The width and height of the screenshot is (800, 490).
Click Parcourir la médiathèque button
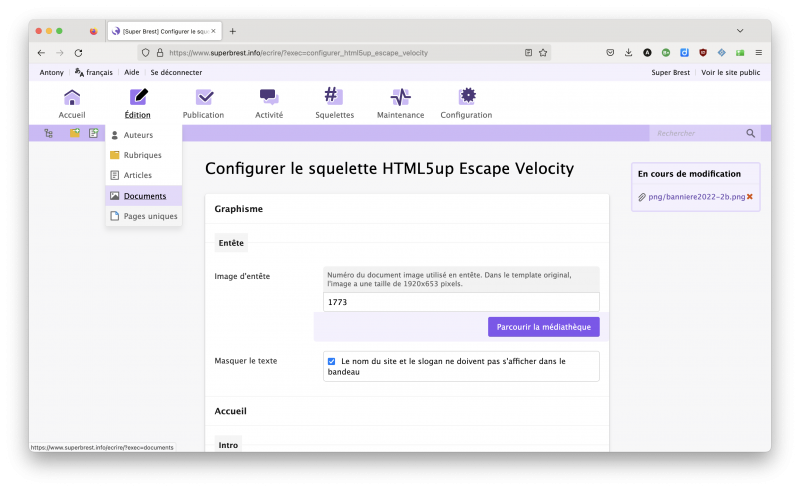coord(544,327)
